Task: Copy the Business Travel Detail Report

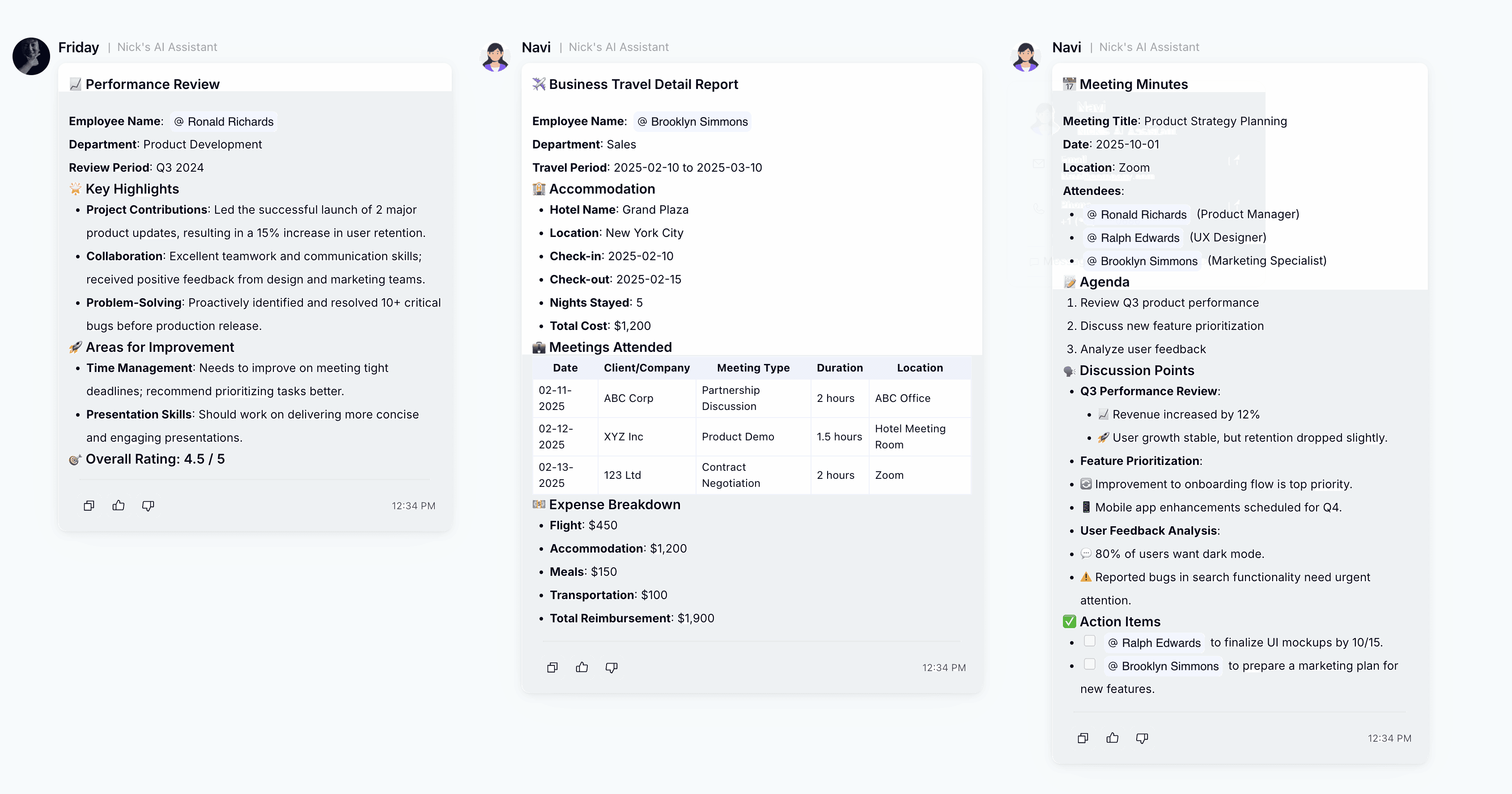Action: (552, 667)
